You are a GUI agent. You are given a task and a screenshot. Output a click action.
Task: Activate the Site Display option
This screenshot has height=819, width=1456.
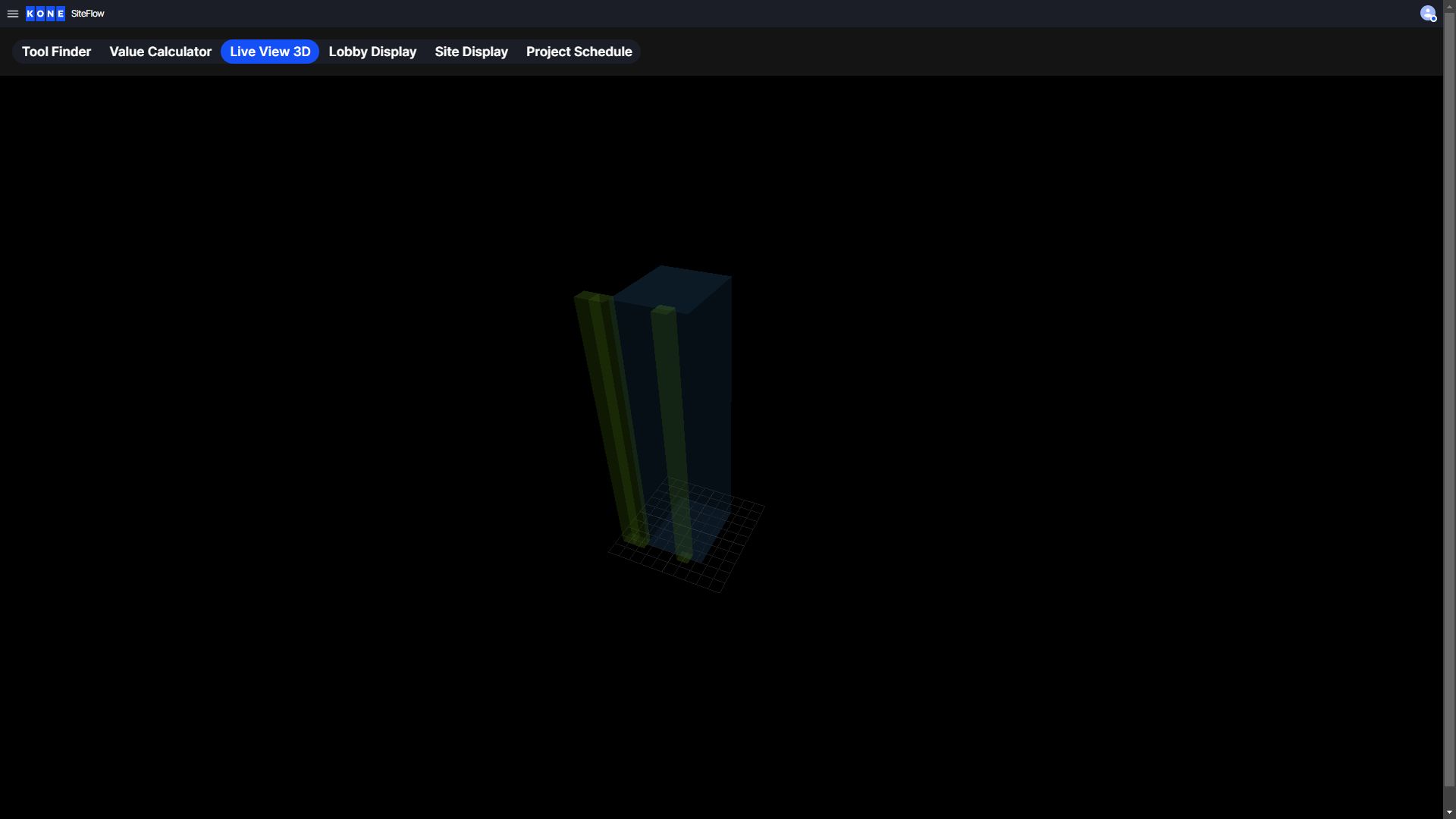click(x=471, y=52)
